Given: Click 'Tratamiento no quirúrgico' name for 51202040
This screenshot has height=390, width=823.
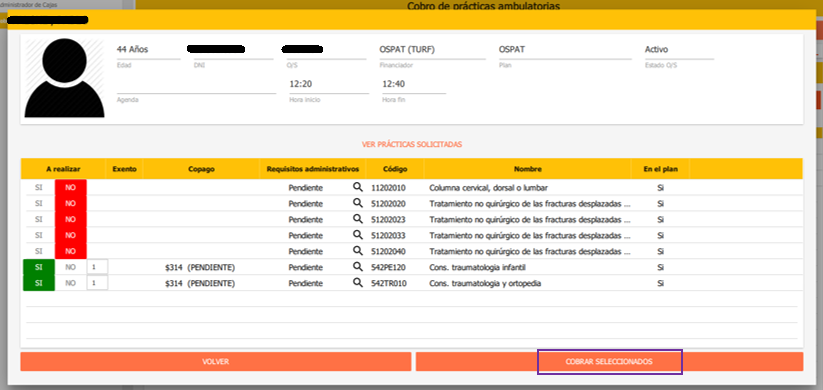Looking at the screenshot, I should point(530,251).
